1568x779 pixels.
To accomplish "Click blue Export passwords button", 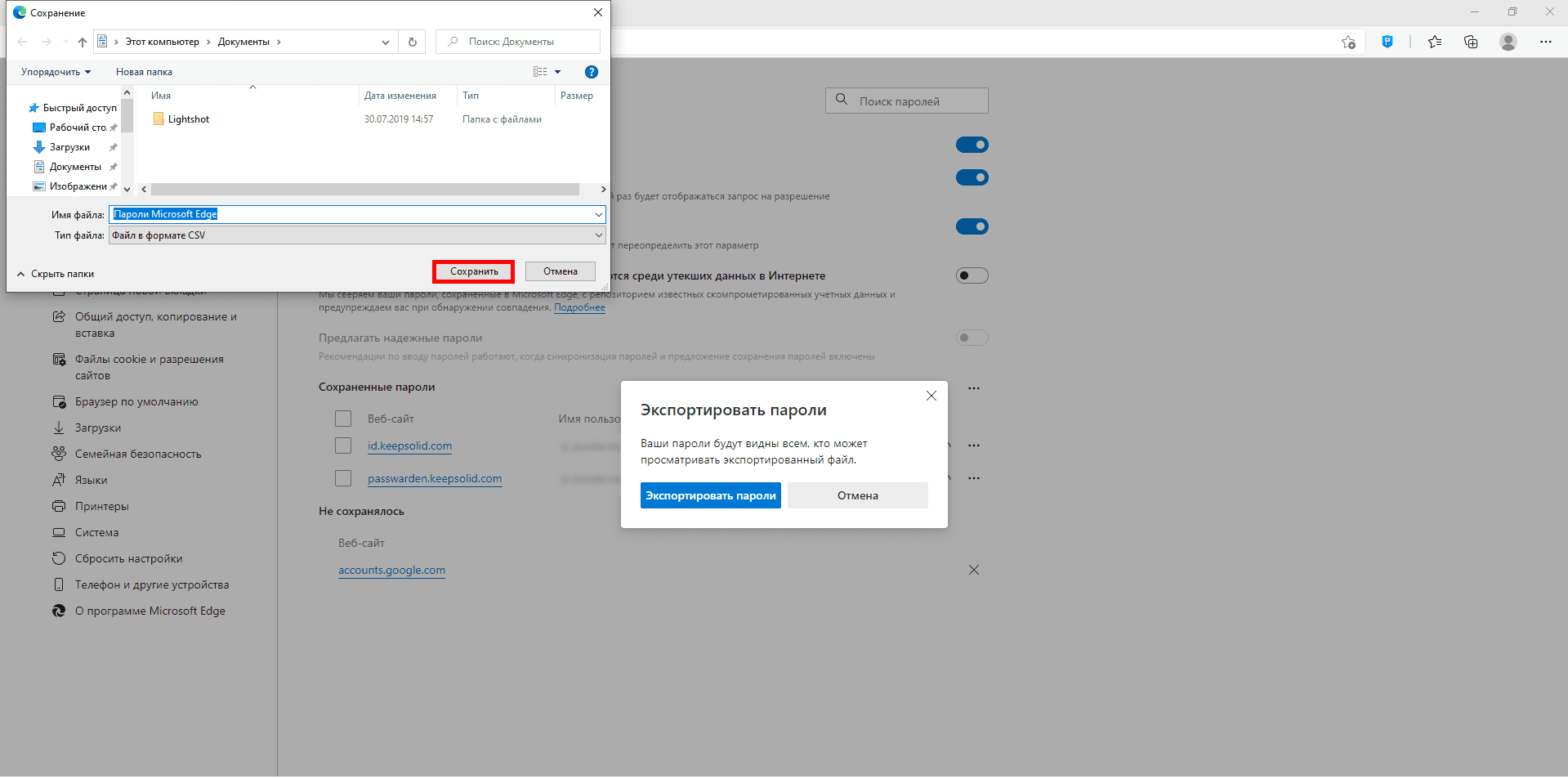I will tap(710, 495).
